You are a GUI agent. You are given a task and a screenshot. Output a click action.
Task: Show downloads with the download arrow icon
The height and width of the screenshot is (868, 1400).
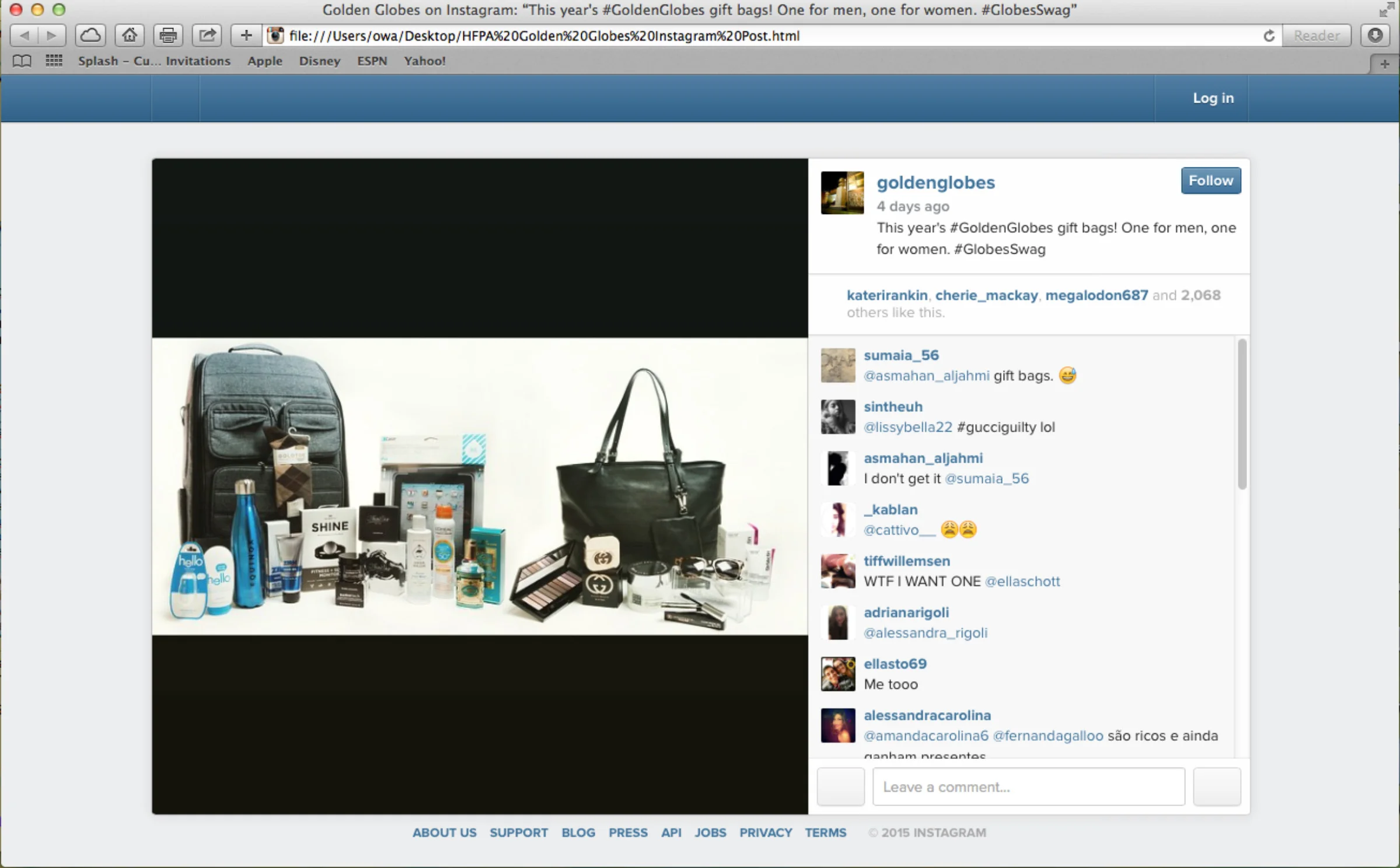click(x=1375, y=36)
